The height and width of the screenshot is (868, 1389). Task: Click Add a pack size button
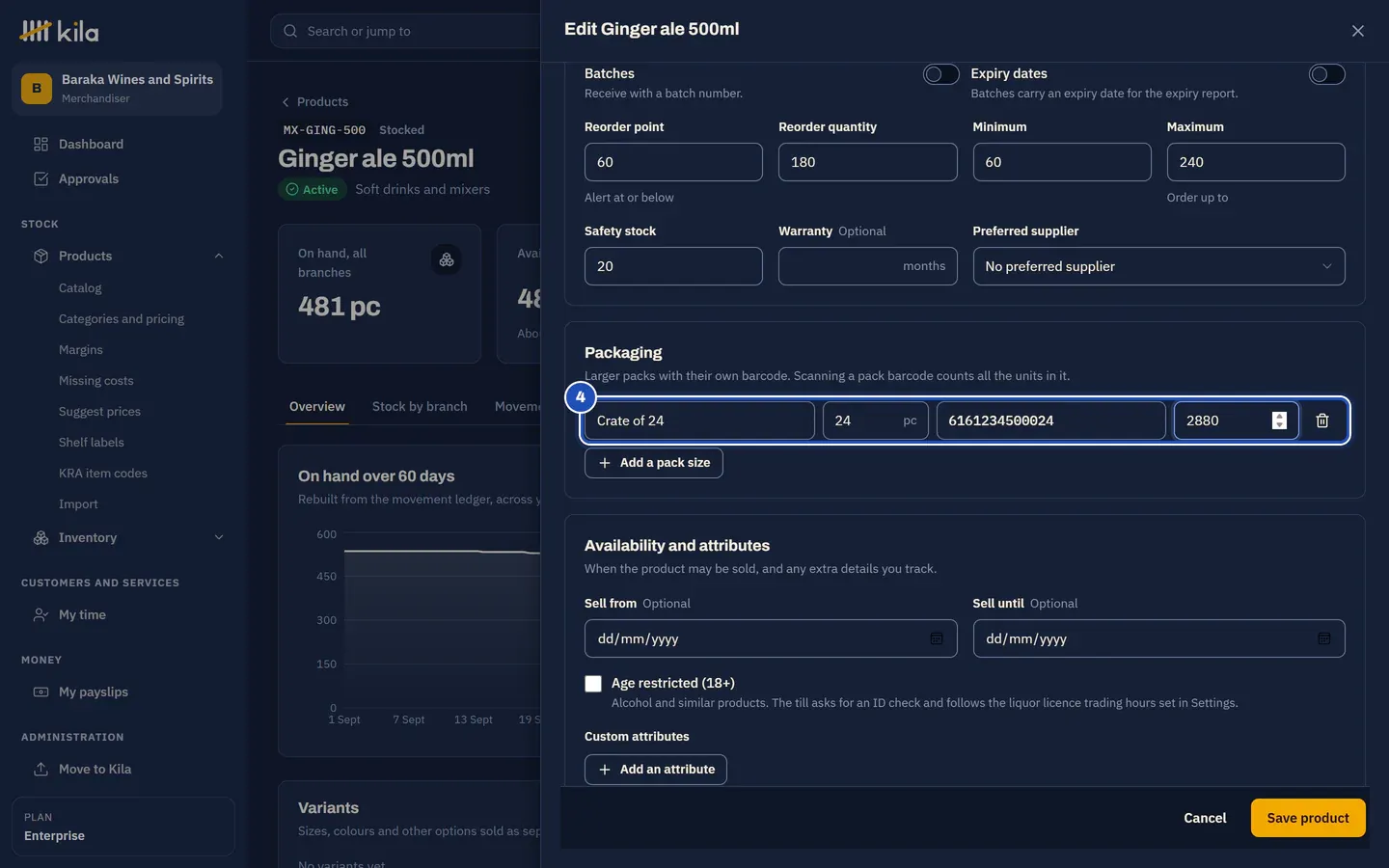(x=654, y=463)
